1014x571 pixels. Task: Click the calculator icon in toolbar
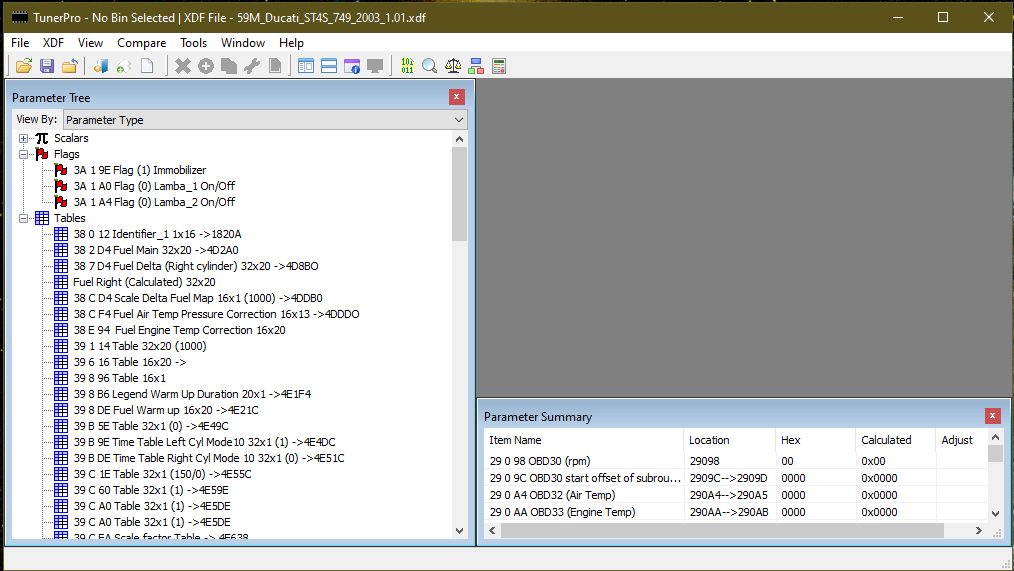click(499, 66)
